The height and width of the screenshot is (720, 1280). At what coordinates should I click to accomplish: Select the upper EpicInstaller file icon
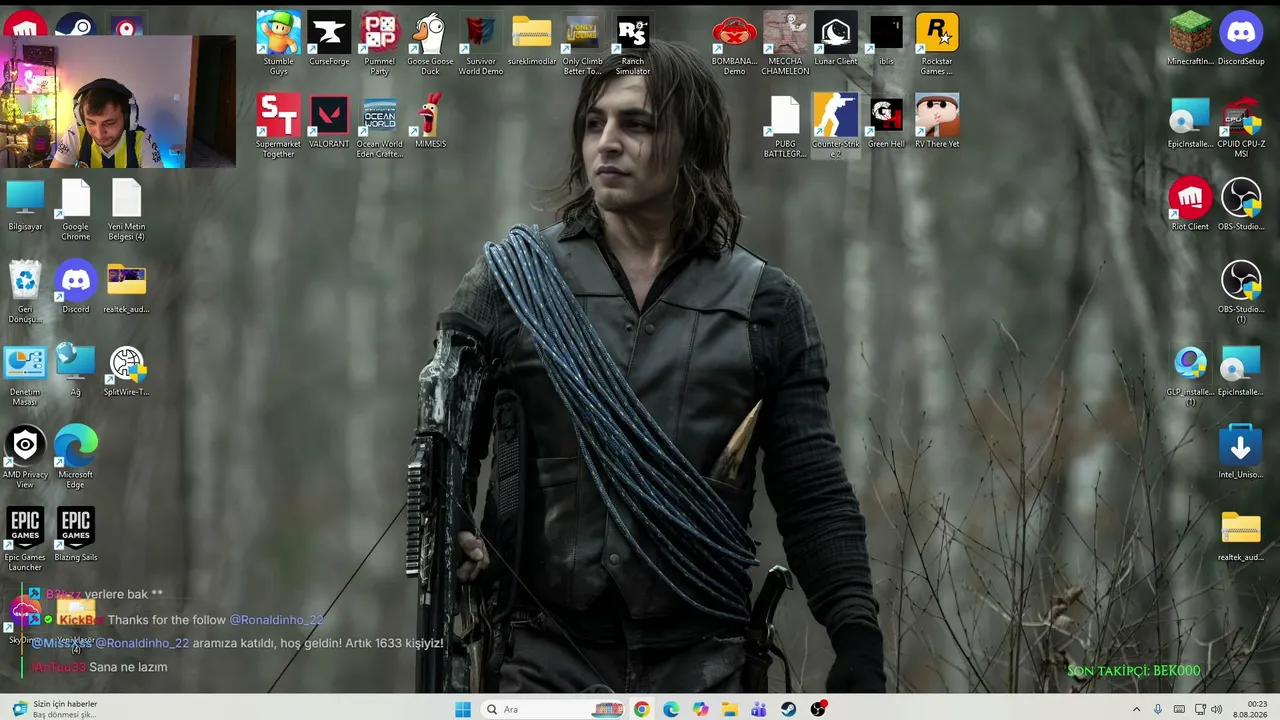pos(1190,122)
